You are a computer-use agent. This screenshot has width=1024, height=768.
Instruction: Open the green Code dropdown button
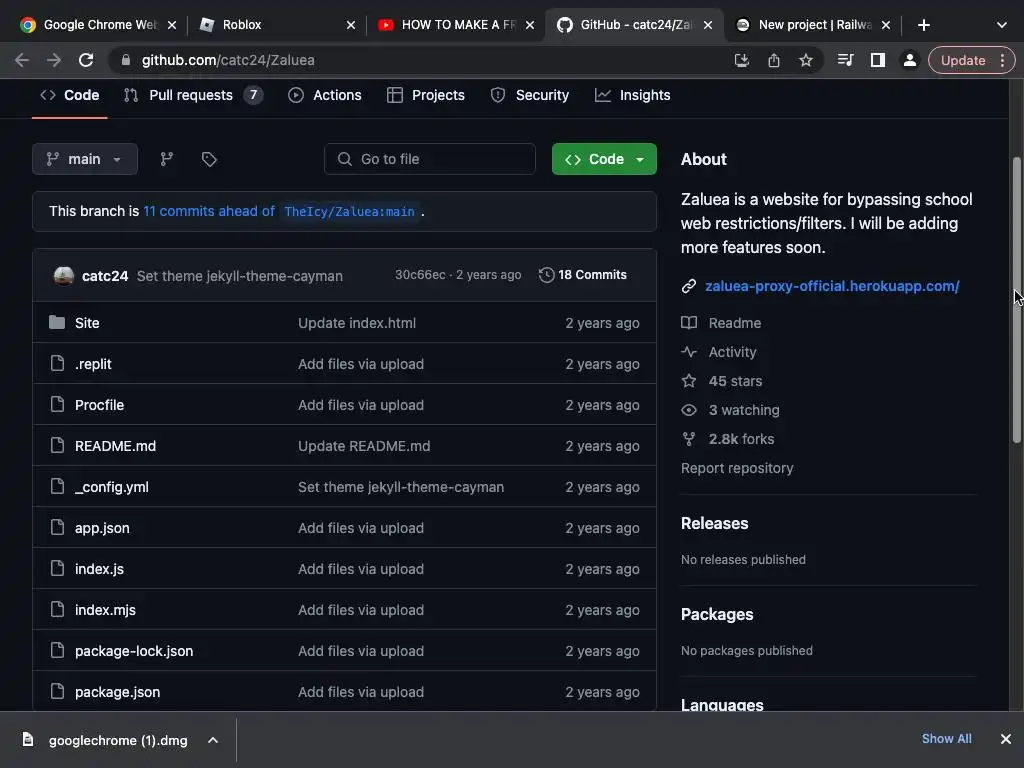[604, 159]
